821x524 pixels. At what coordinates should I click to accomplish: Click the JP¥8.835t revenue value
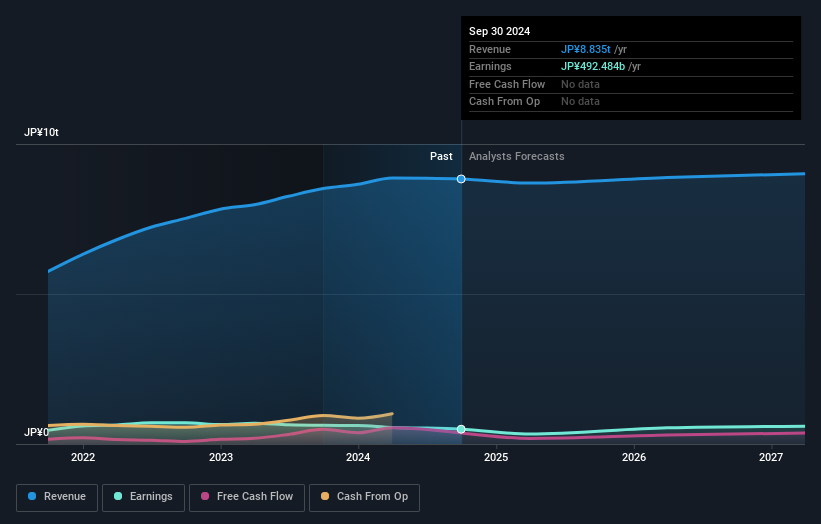click(x=585, y=49)
